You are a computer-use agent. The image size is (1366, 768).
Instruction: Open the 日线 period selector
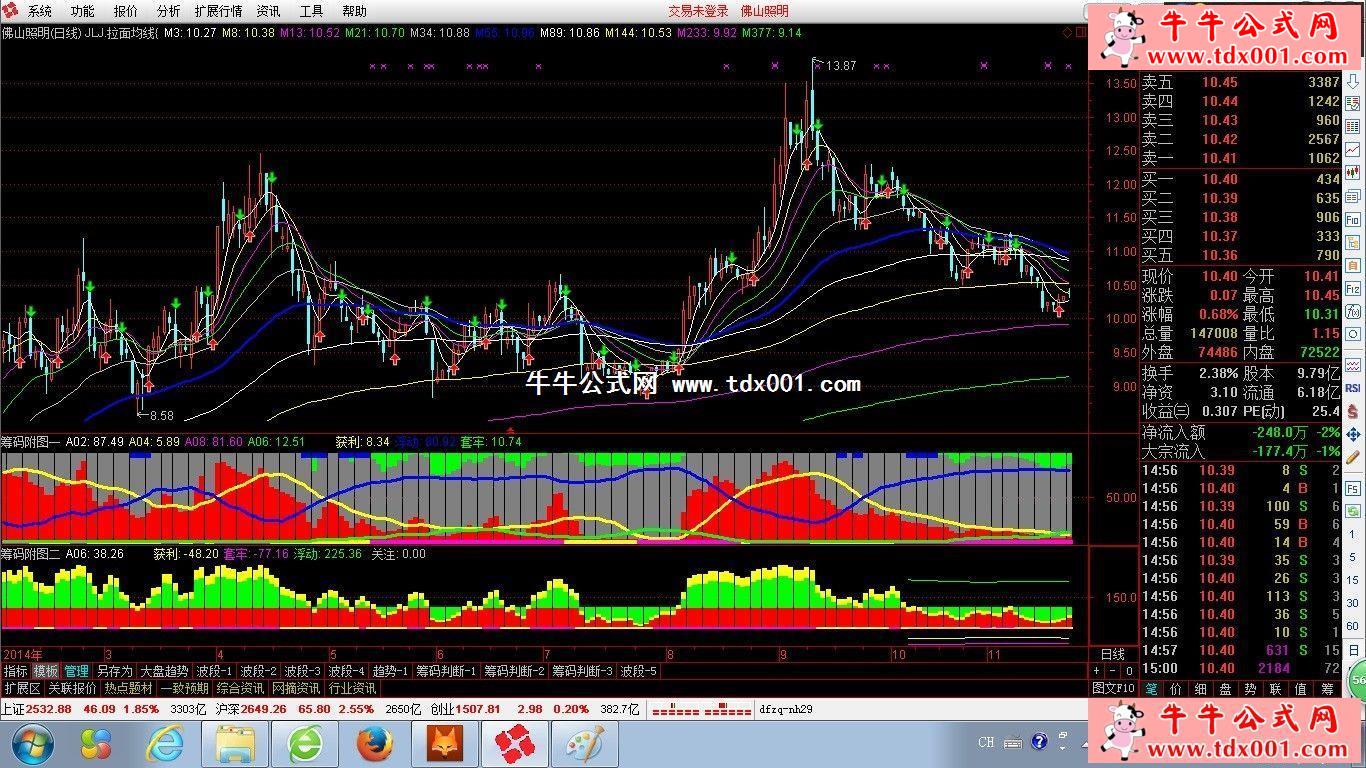1112,654
